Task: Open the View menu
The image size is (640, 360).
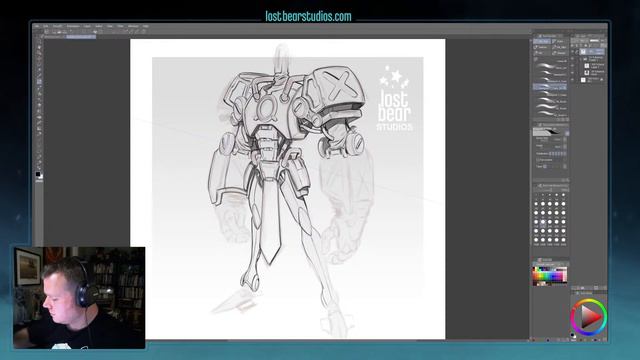Action: [x=110, y=26]
